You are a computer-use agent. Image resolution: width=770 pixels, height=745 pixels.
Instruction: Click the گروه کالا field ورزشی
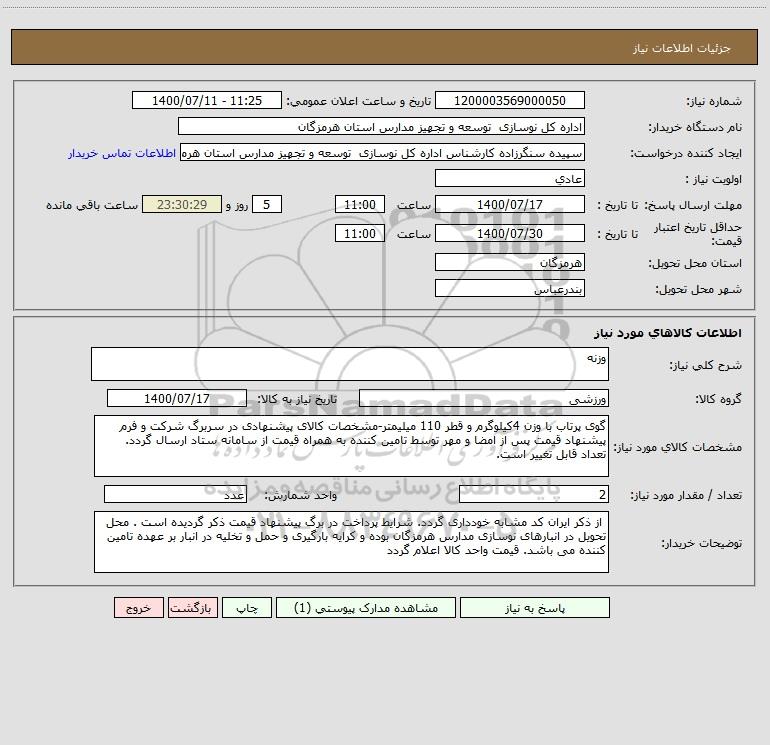point(484,398)
